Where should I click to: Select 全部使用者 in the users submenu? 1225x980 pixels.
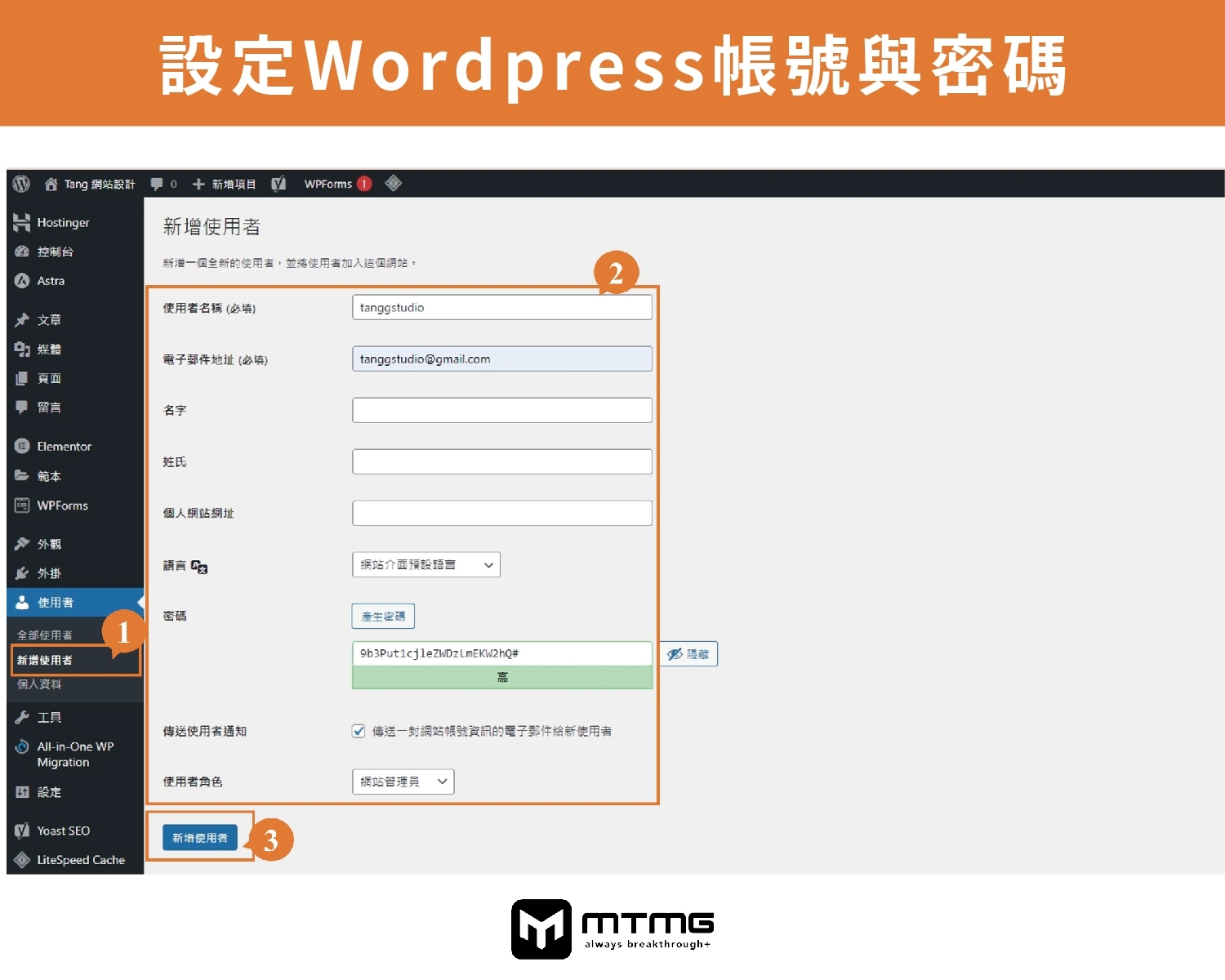click(x=43, y=633)
